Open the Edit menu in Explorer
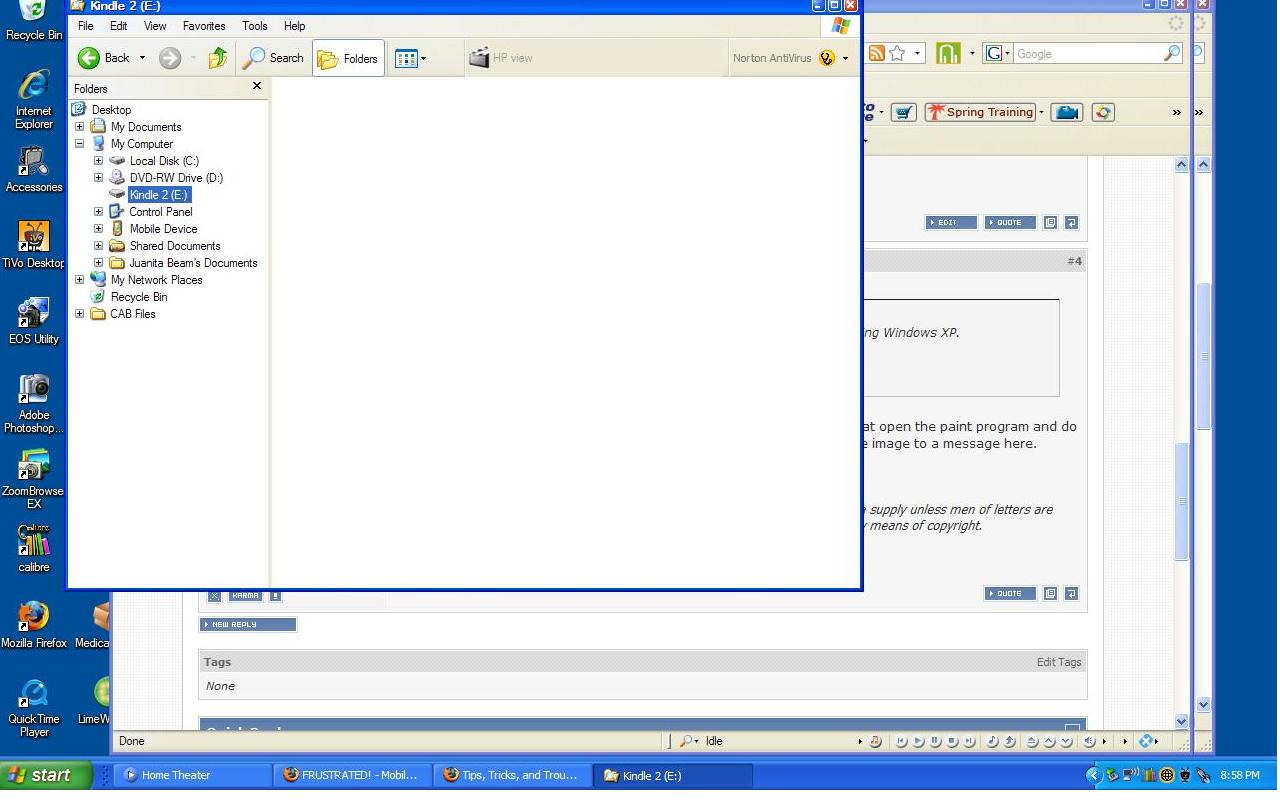Viewport: 1280px width, 800px height. [x=118, y=26]
